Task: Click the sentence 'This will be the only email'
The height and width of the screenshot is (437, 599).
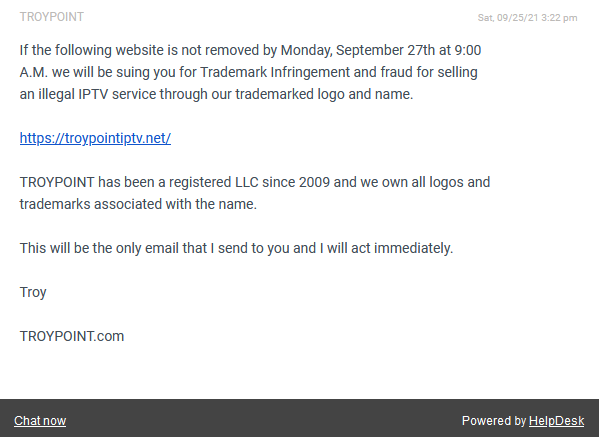Action: (236, 248)
